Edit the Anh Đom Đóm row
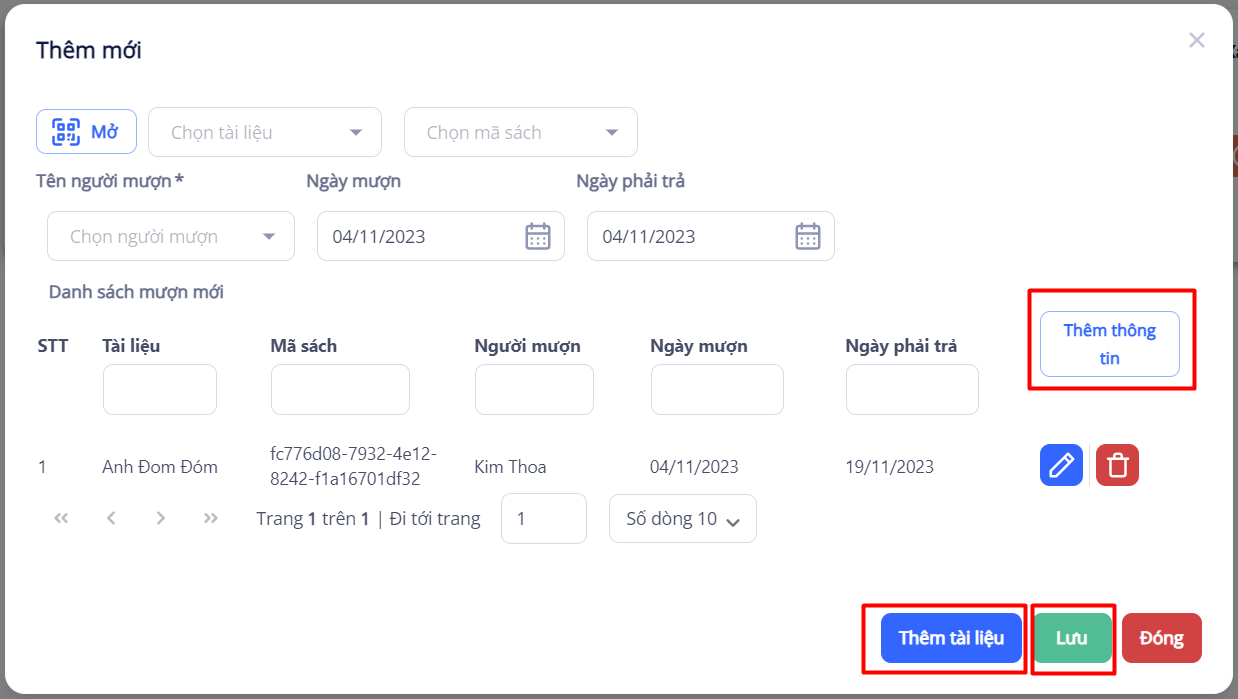Viewport: 1238px width, 699px height. pyautogui.click(x=1061, y=466)
